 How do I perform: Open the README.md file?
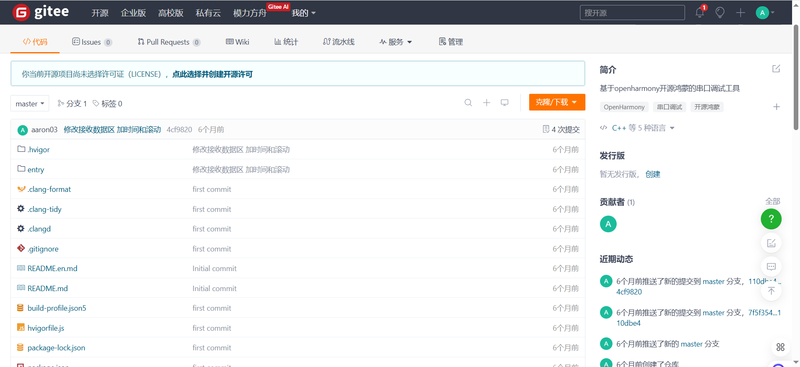[x=47, y=288]
